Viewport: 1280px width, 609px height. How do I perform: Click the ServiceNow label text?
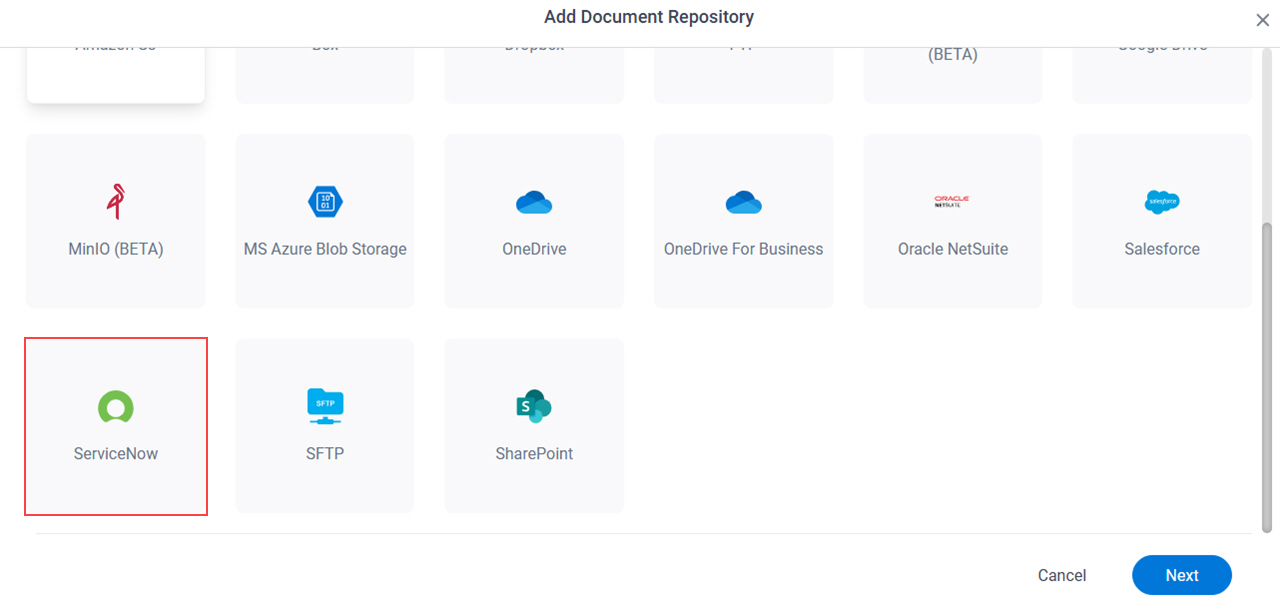116,453
